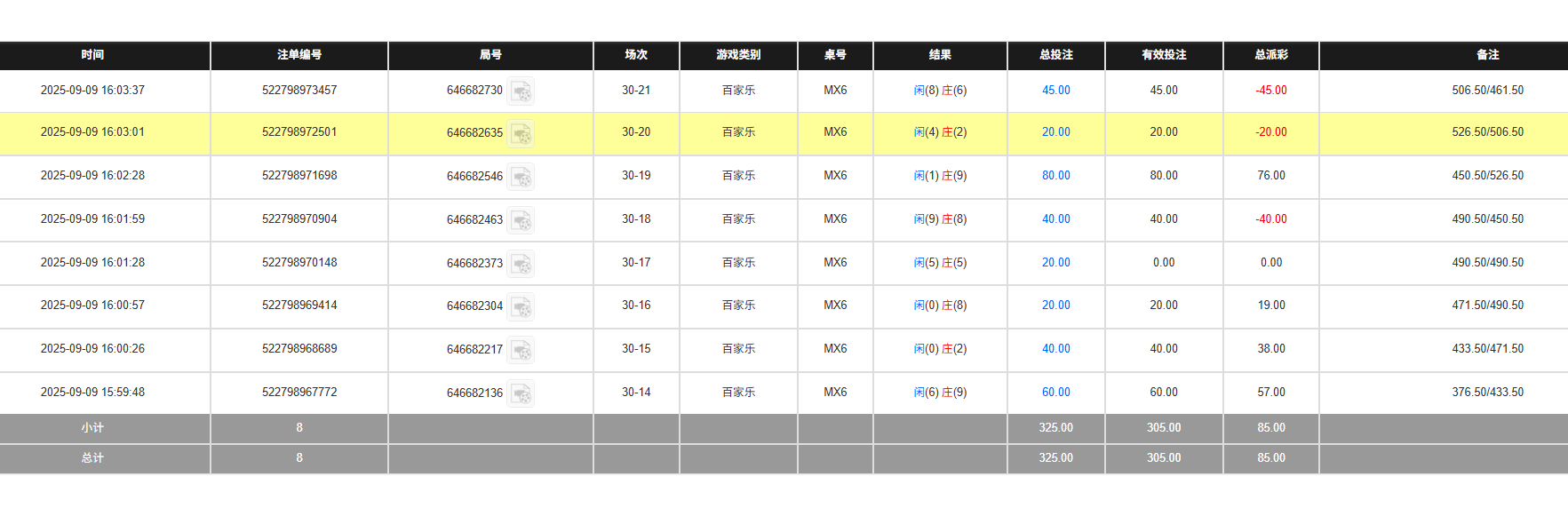Click the blue 20.00 bet in the highlighted row
Image resolution: width=1568 pixels, height=532 pixels.
click(x=1055, y=131)
